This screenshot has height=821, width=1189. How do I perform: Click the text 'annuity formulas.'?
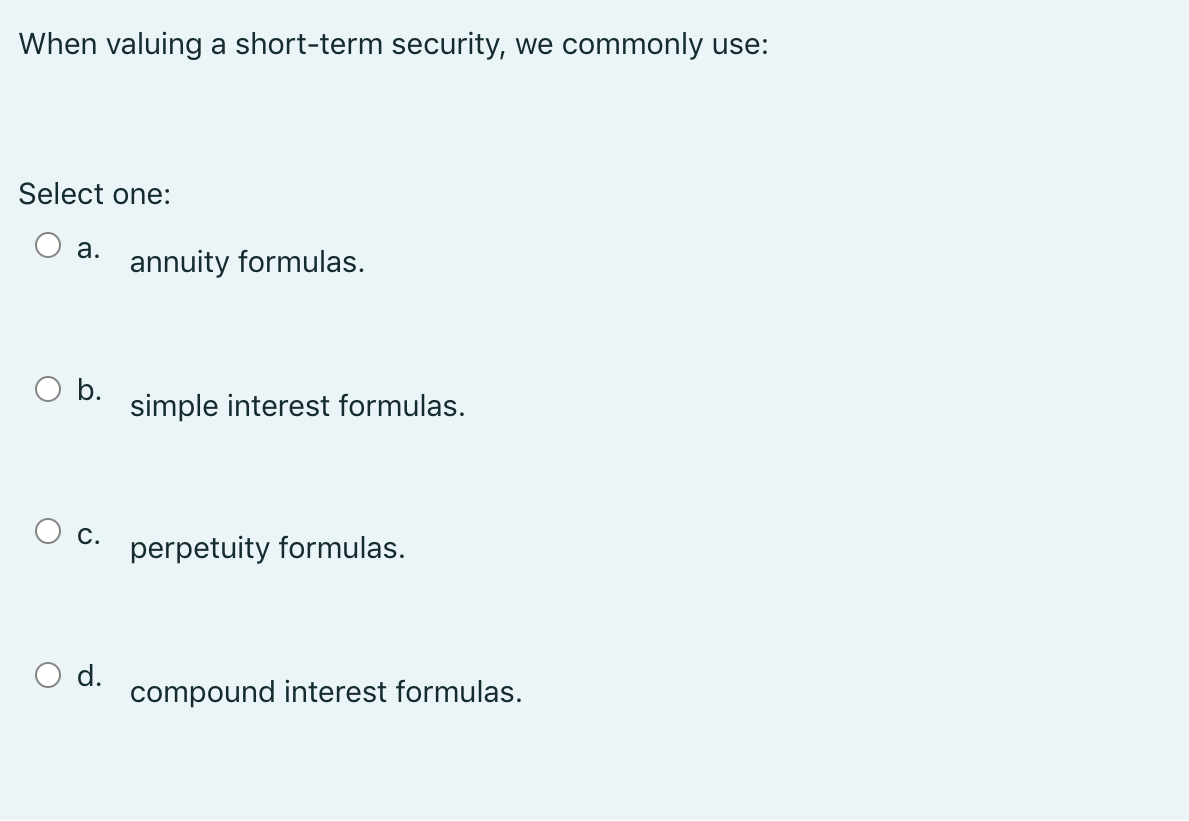[x=247, y=262]
